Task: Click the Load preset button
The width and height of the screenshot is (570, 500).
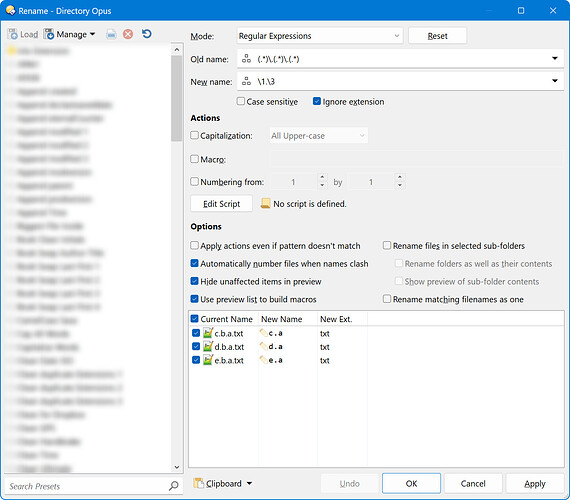Action: point(23,34)
